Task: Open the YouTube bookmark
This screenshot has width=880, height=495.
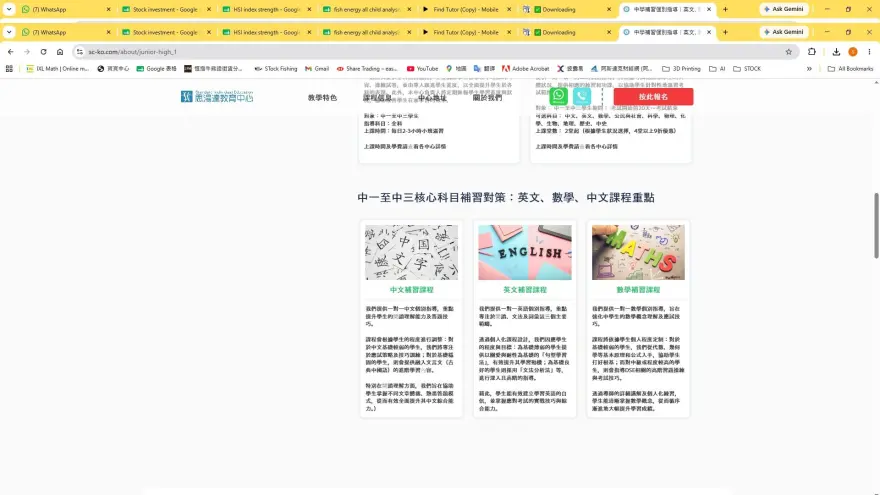Action: pyautogui.click(x=422, y=68)
